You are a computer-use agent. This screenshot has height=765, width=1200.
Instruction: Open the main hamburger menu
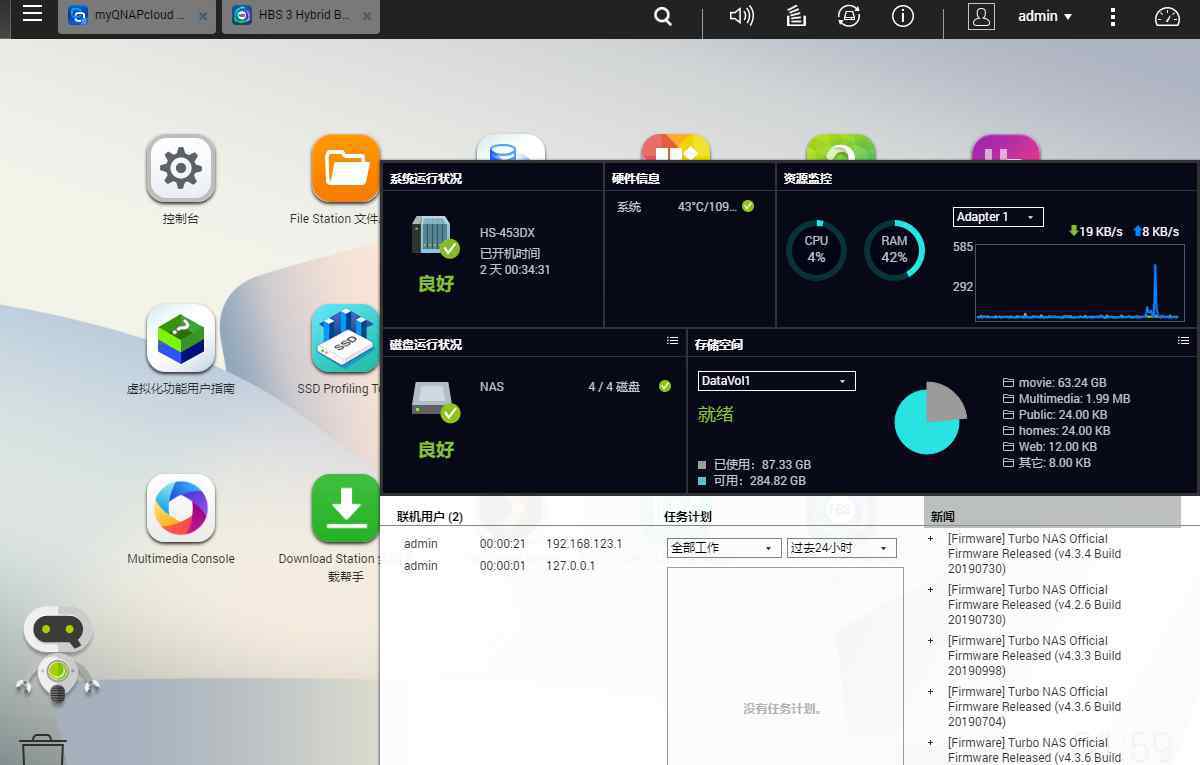pyautogui.click(x=32, y=15)
